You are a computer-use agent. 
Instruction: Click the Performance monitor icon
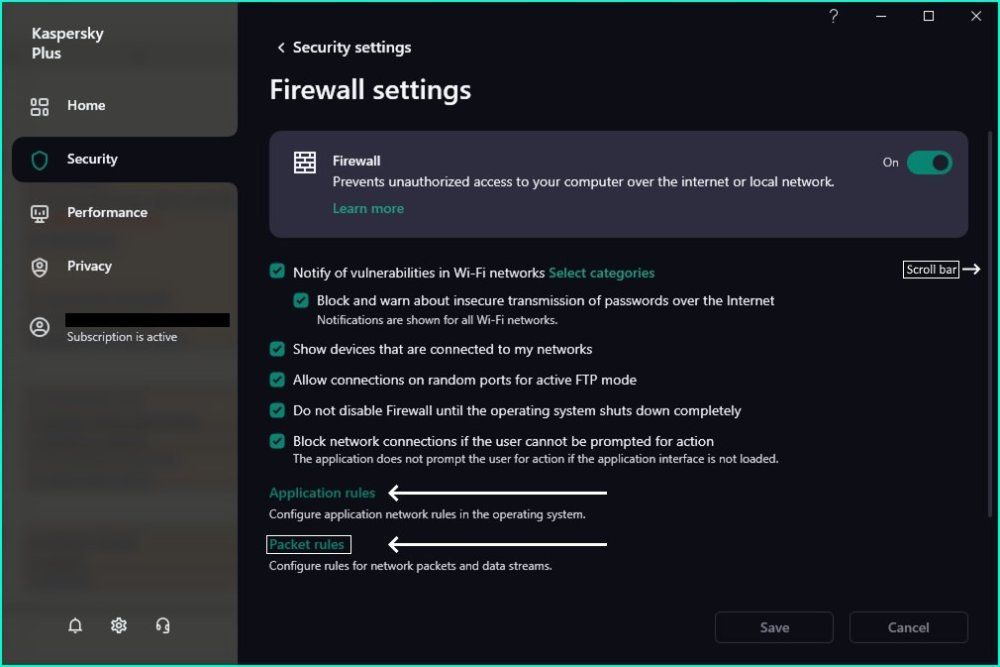40,213
